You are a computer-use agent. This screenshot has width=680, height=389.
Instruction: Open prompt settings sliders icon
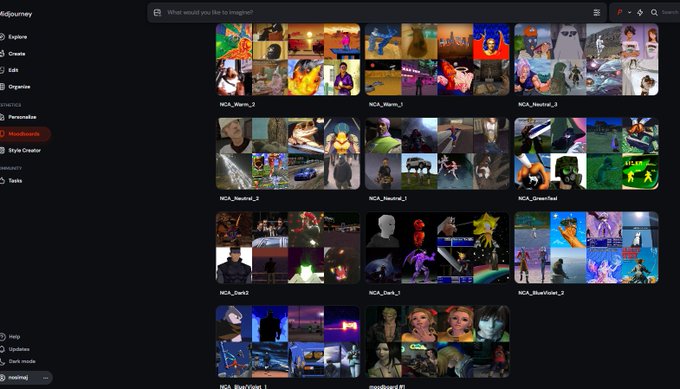597,13
